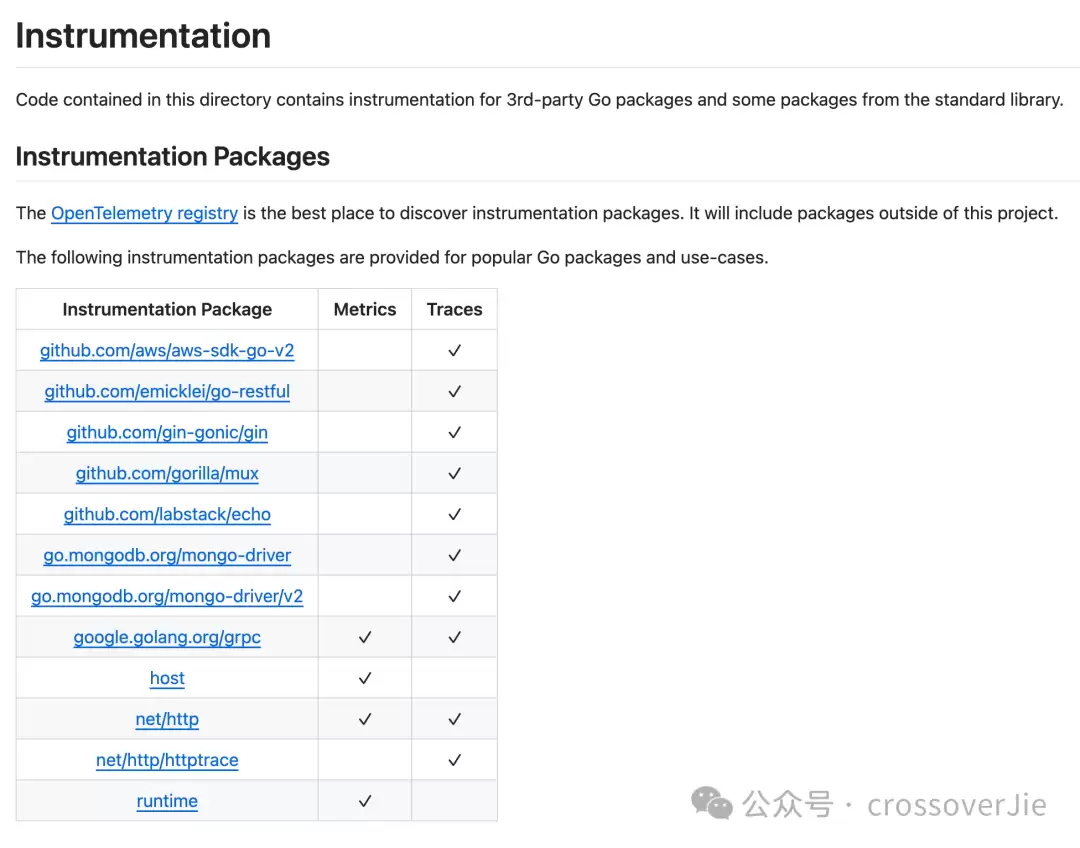Viewport: 1080px width, 848px height.
Task: Click the Metrics column header
Action: 365,310
